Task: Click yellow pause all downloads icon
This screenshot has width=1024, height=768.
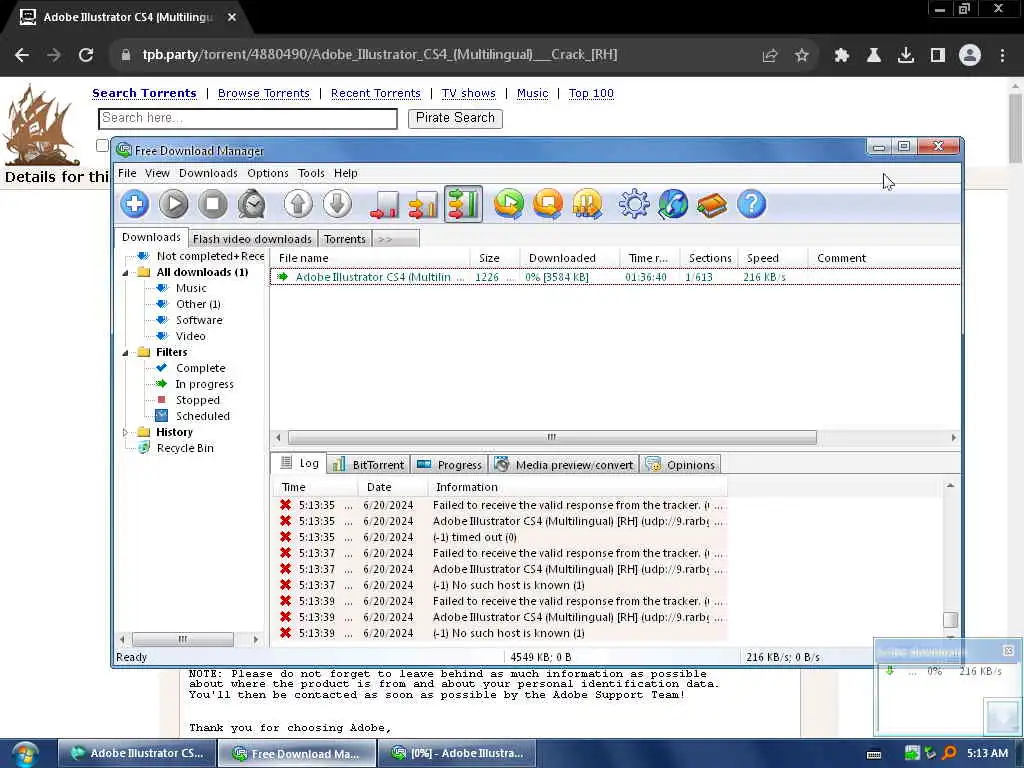Action: [587, 204]
